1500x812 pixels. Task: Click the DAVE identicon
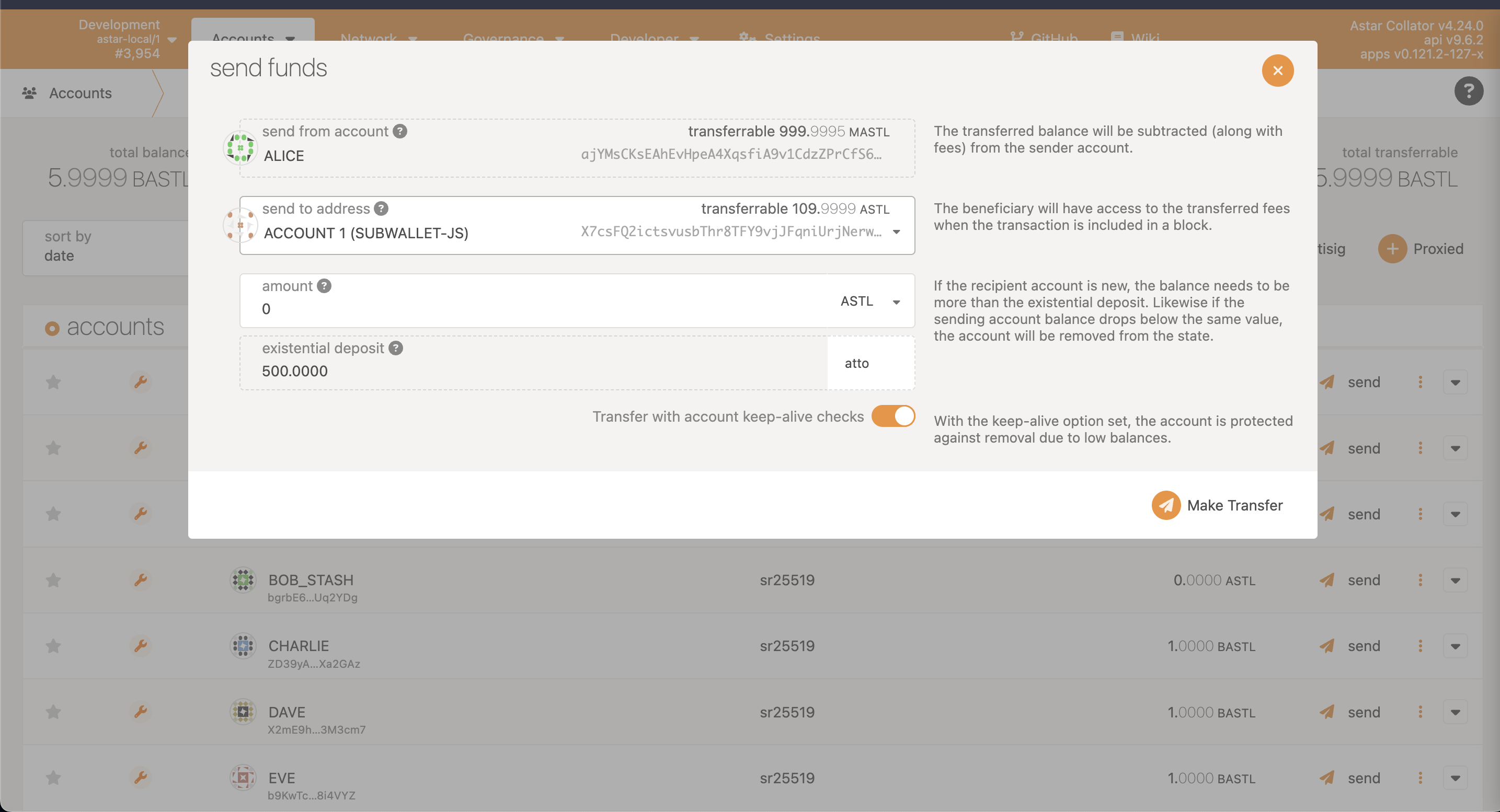pyautogui.click(x=243, y=712)
